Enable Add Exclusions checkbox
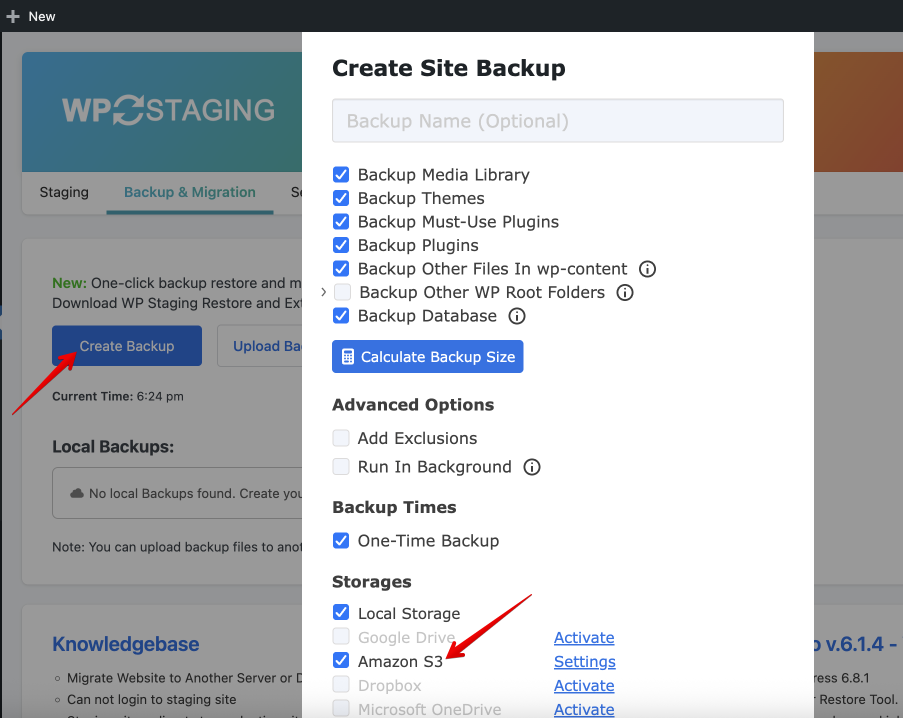The height and width of the screenshot is (718, 903). pyautogui.click(x=341, y=438)
